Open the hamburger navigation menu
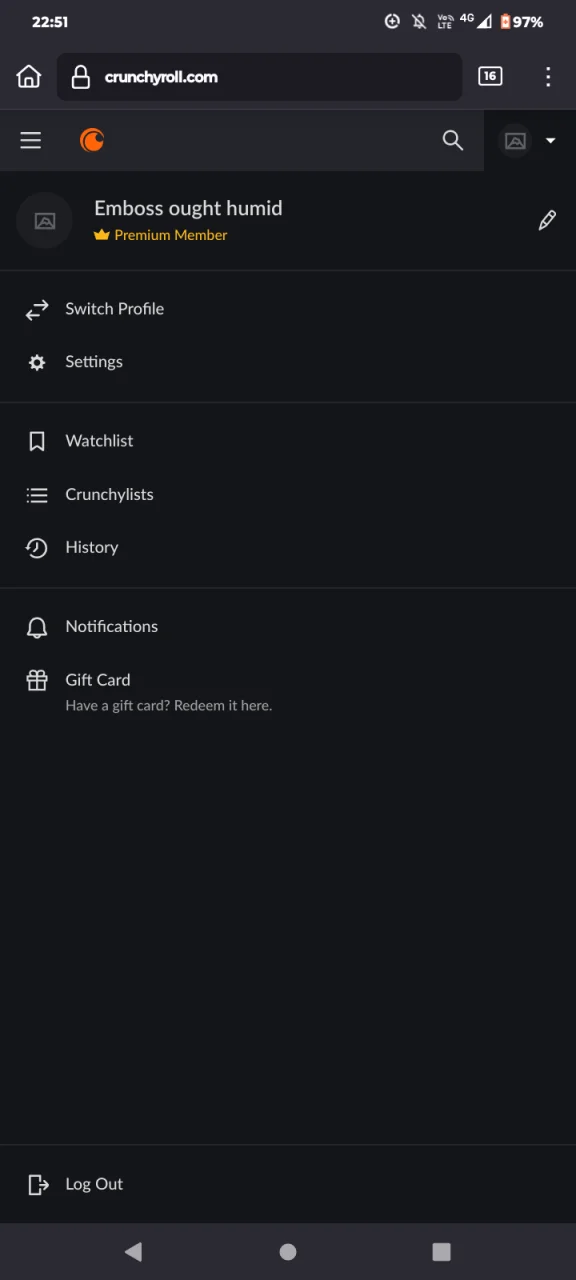The image size is (576, 1280). pyautogui.click(x=31, y=141)
